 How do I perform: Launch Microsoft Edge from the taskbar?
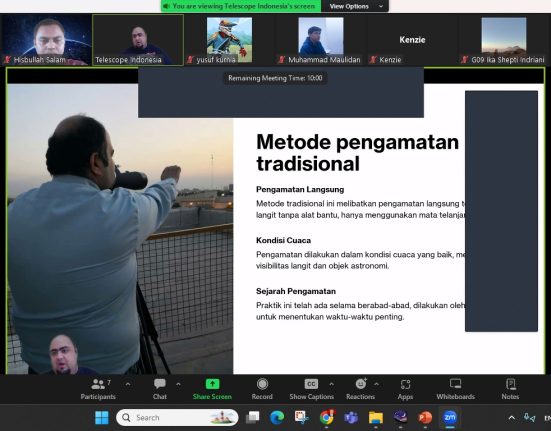(x=277, y=417)
